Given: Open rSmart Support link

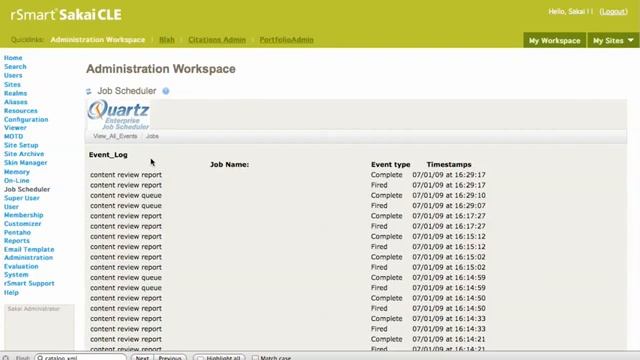Looking at the screenshot, I should (x=29, y=283).
